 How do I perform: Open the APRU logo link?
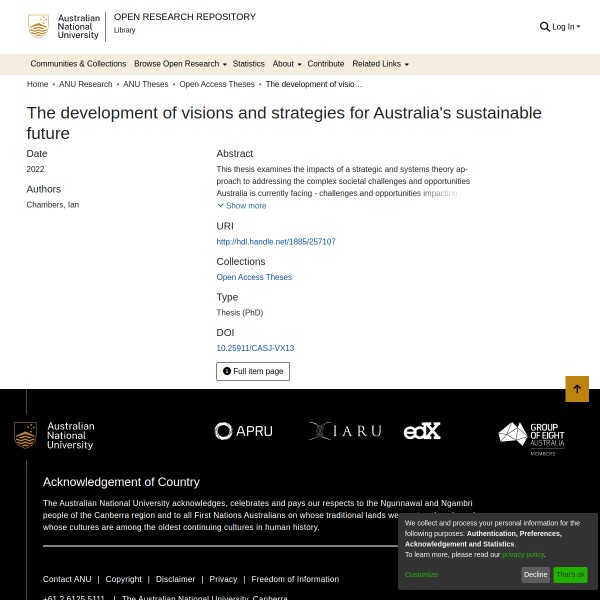pyautogui.click(x=243, y=431)
